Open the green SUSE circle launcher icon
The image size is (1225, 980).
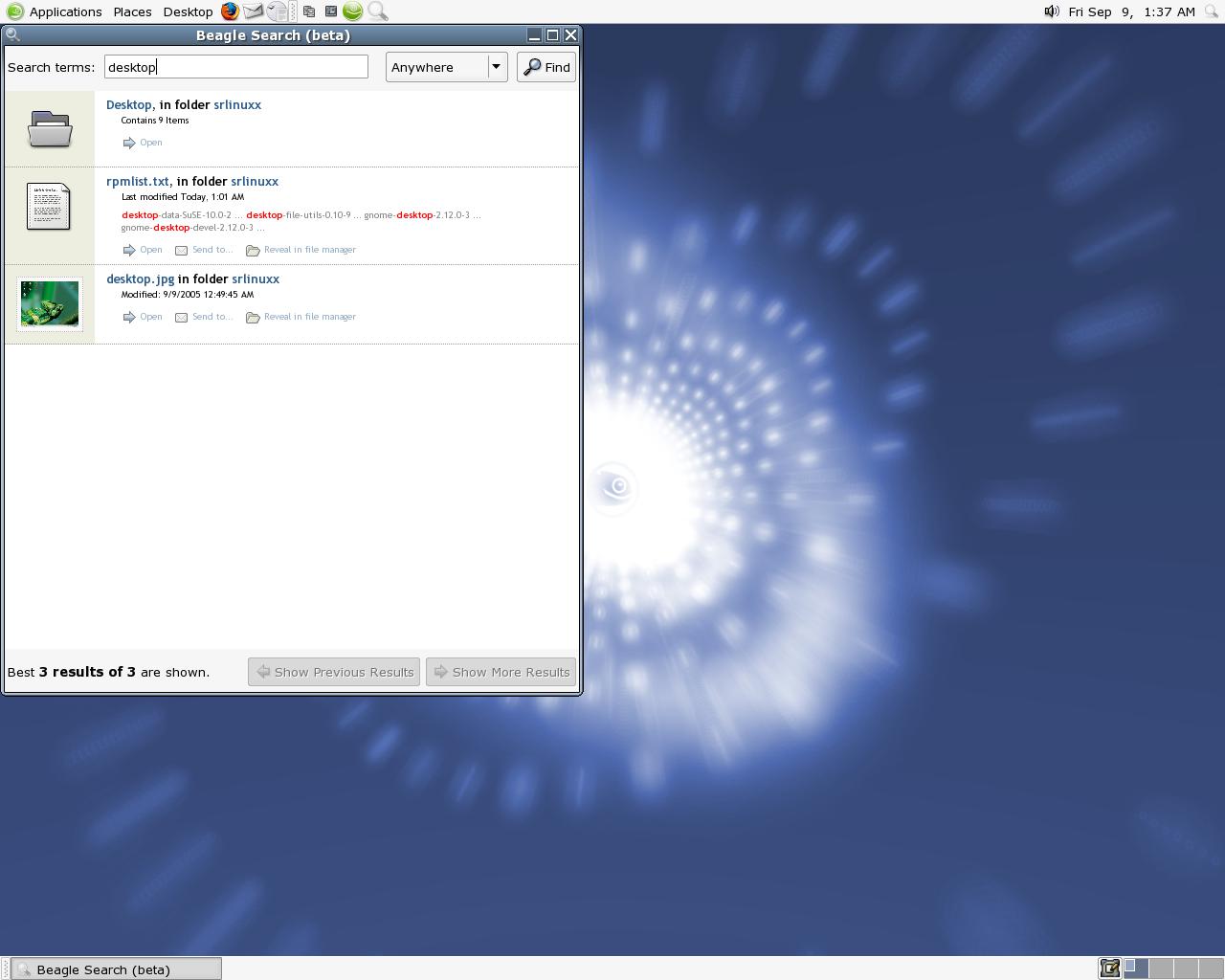(x=353, y=11)
